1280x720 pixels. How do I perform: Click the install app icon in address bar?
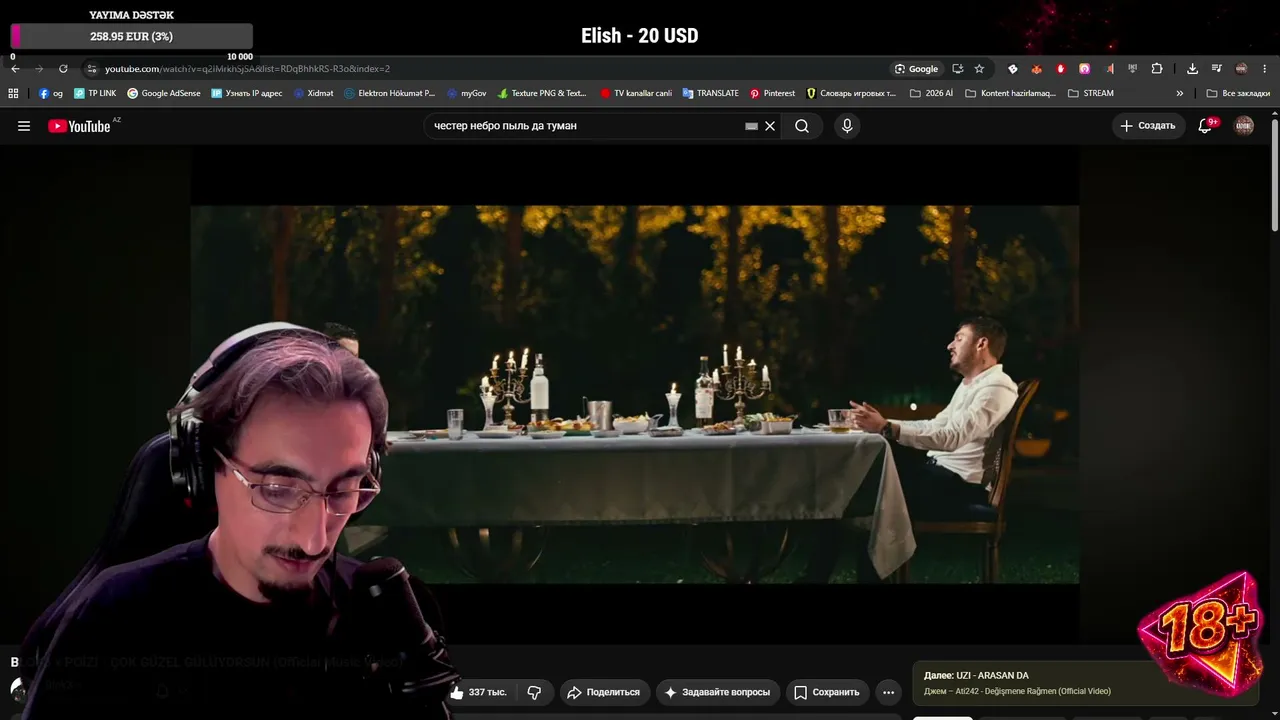coord(958,69)
